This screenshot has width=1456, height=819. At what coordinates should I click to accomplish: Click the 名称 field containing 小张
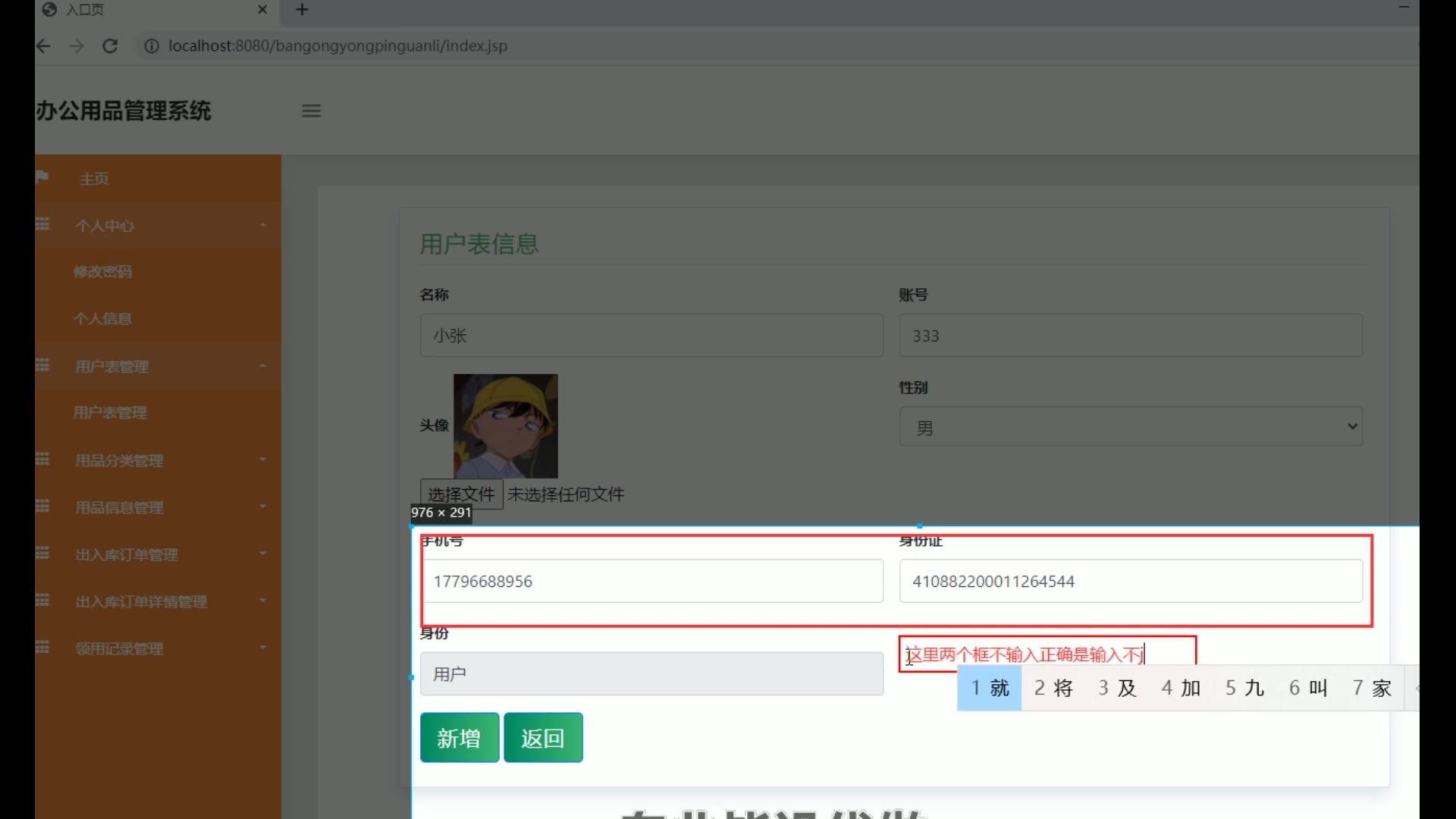pyautogui.click(x=651, y=335)
